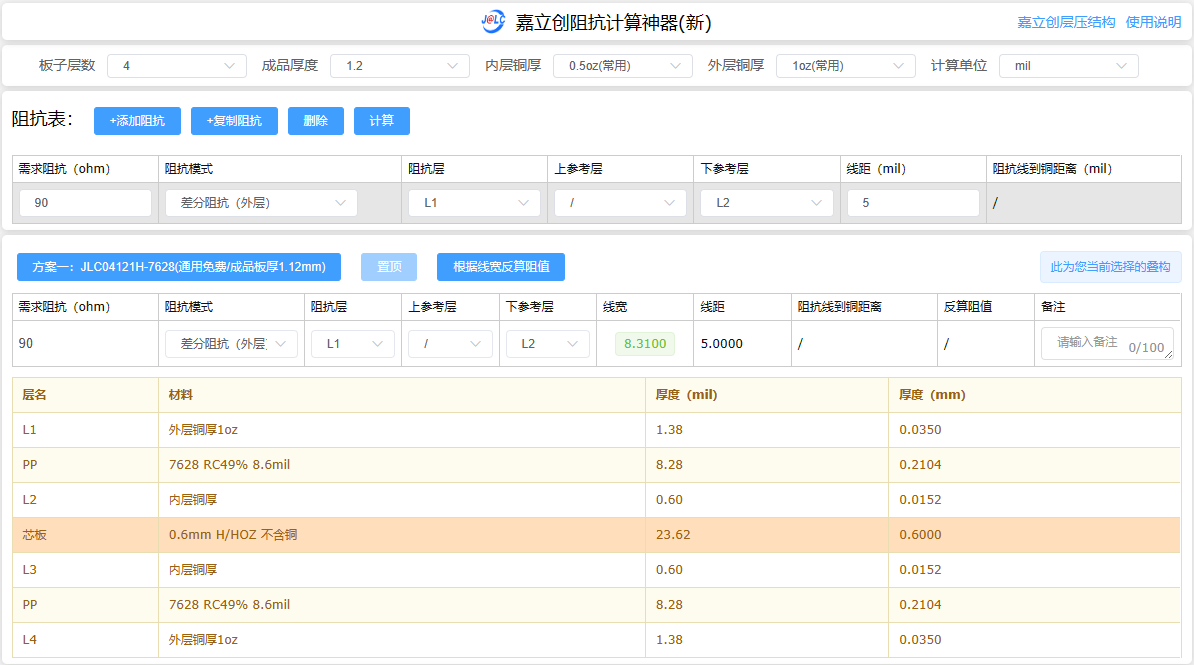
Task: Click the +添加阻抗 button
Action: click(x=137, y=121)
